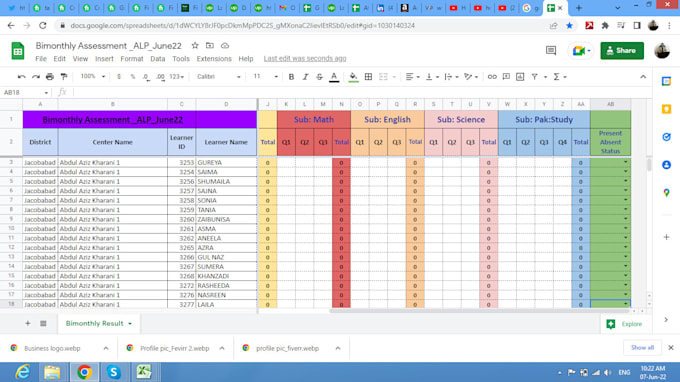Open the Data menu
Screen dimensions: 680x382
click(x=157, y=59)
